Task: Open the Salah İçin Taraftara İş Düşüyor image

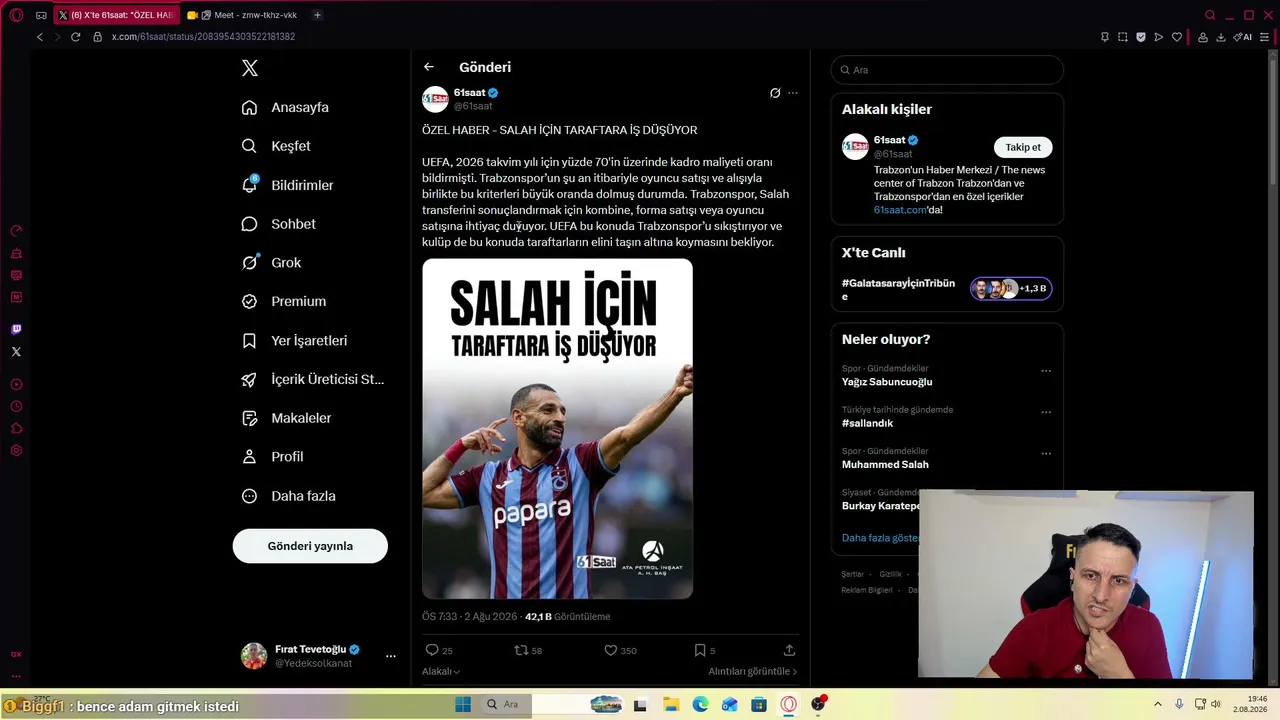Action: click(557, 429)
